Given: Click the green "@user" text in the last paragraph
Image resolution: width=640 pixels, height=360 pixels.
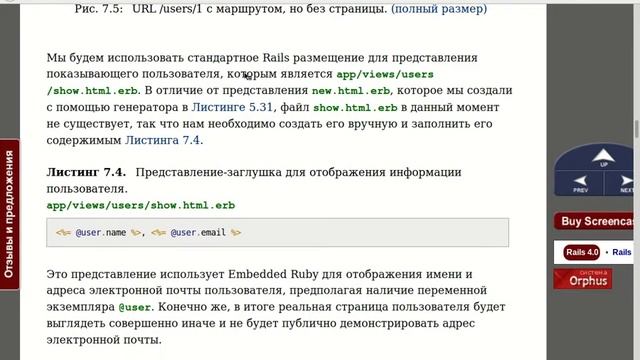Looking at the screenshot, I should (135, 307).
